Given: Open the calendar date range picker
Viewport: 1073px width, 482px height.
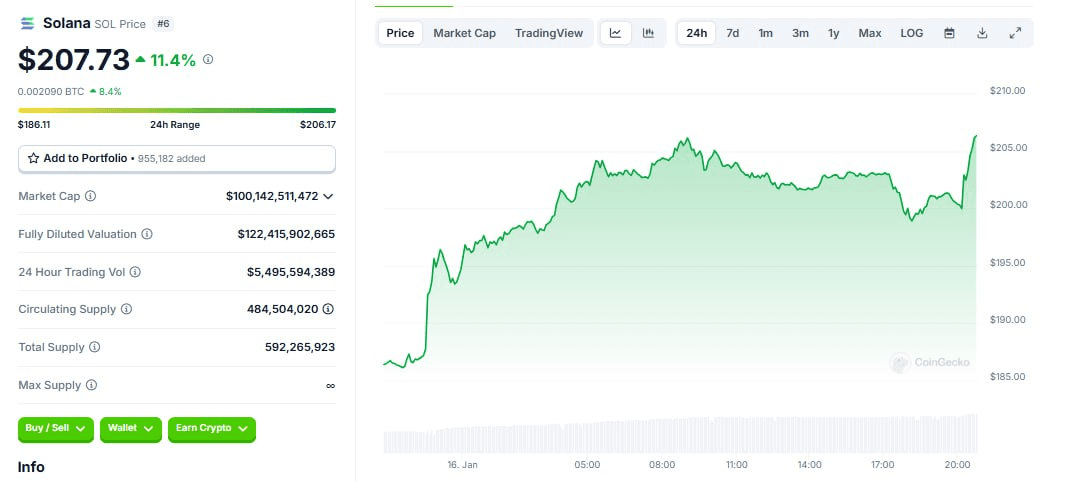Looking at the screenshot, I should click(x=949, y=33).
